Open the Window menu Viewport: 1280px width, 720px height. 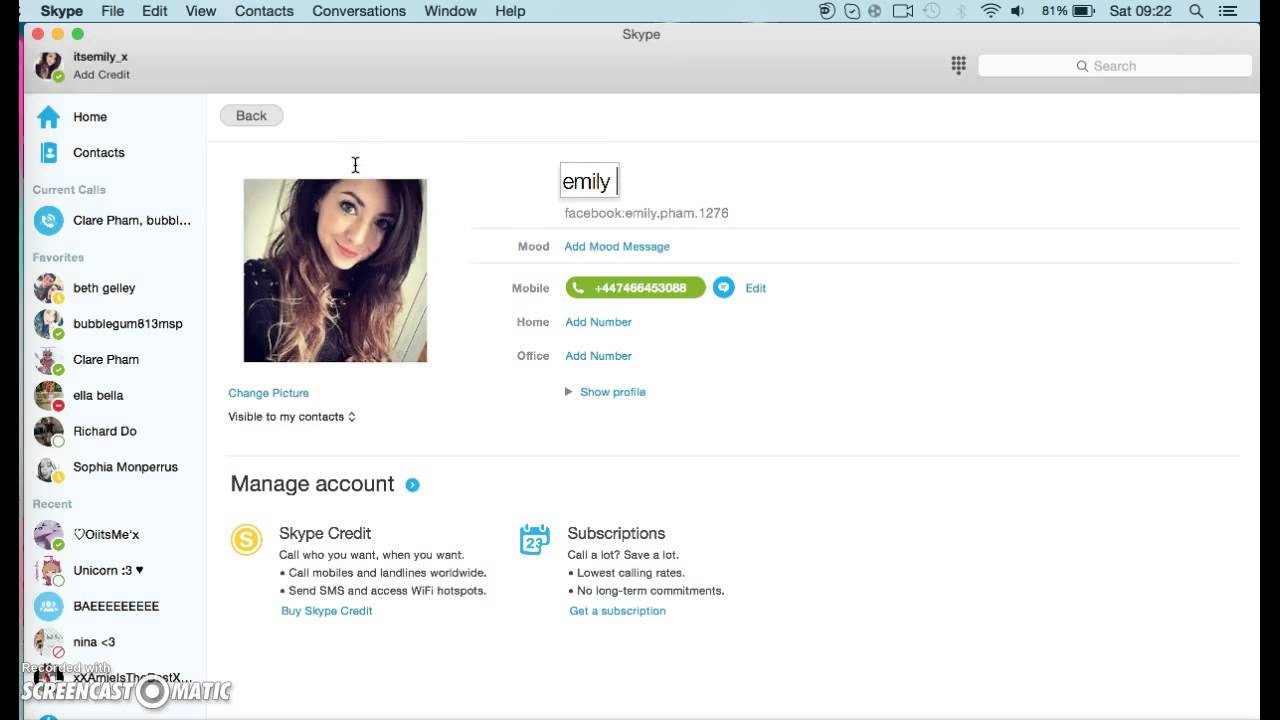point(450,11)
